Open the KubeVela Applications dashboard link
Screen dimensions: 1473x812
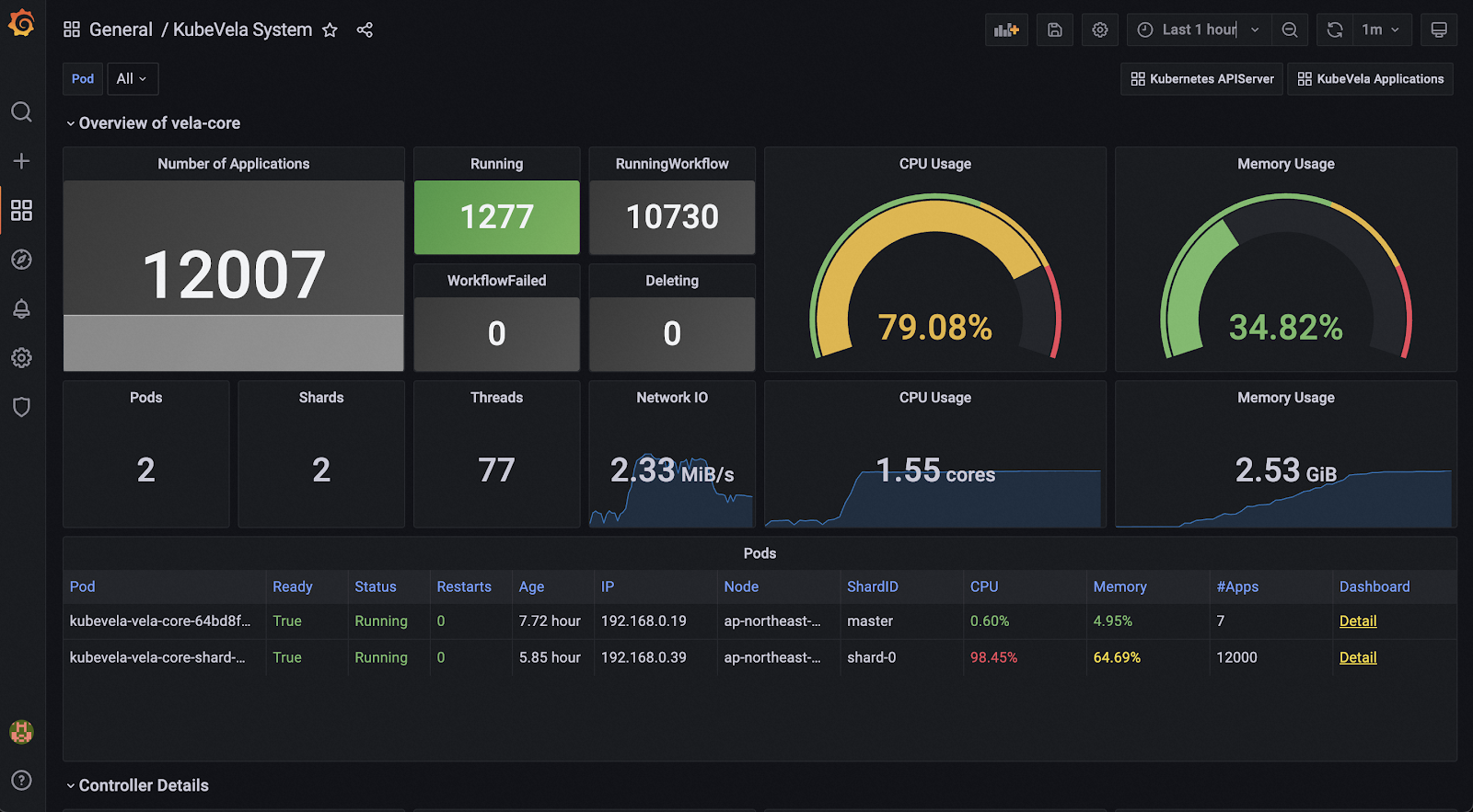click(1371, 79)
